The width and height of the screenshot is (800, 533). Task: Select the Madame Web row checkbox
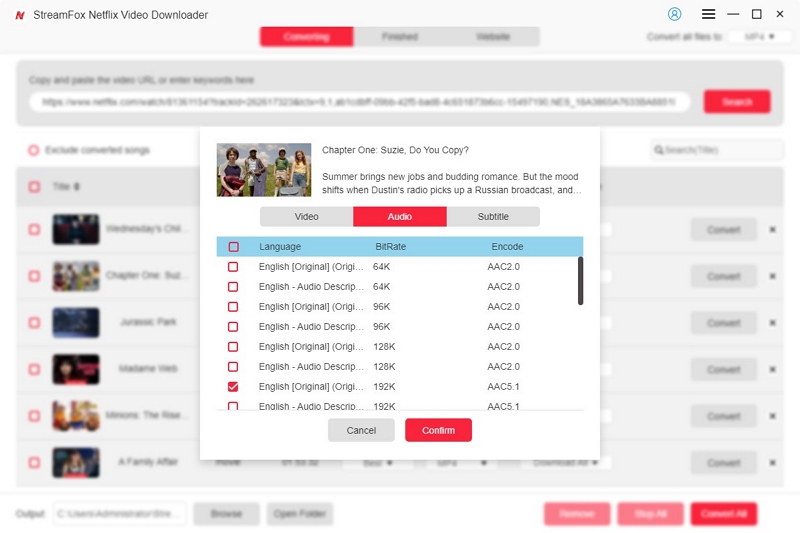pos(34,369)
